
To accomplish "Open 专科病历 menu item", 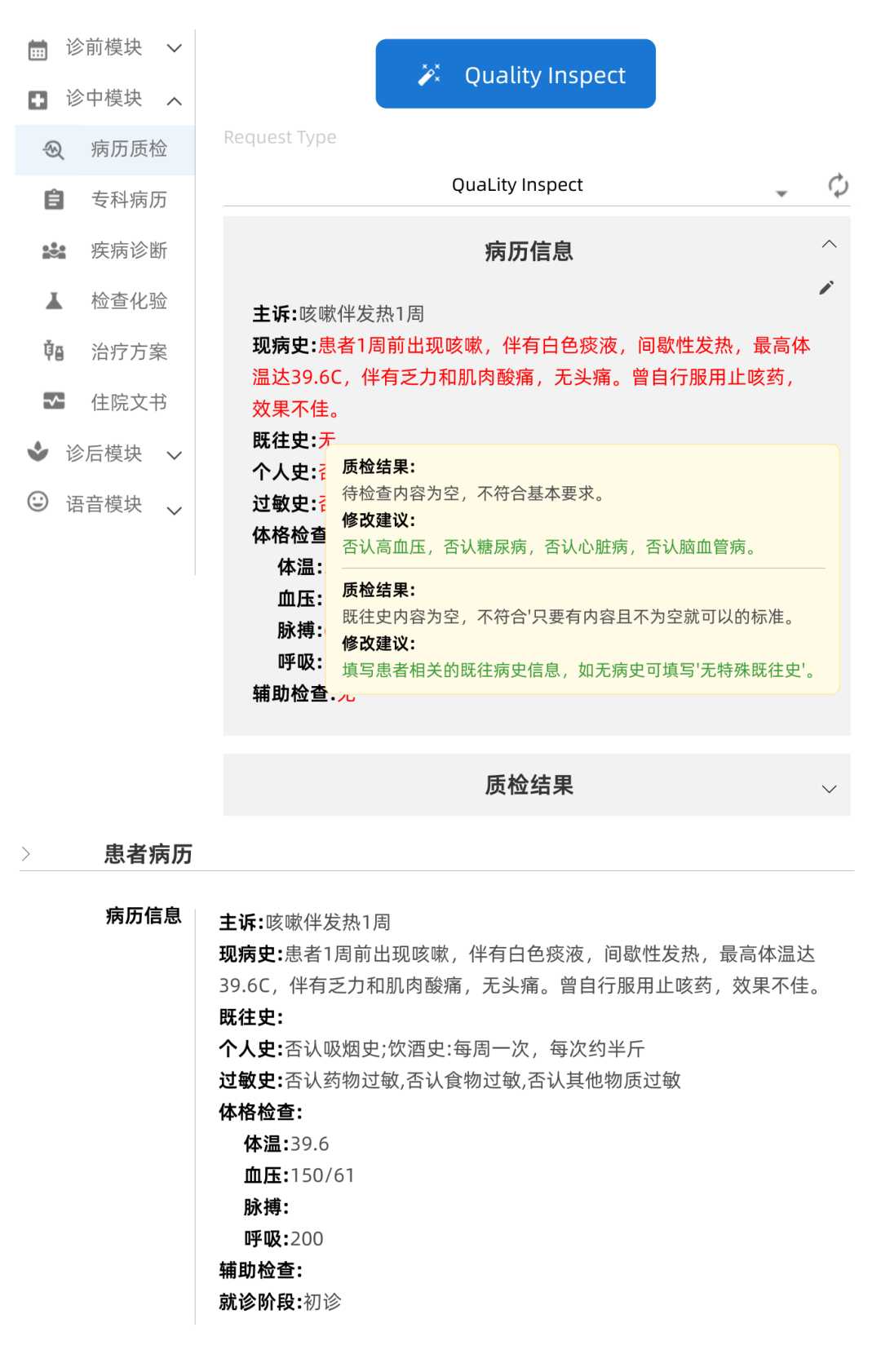I will (x=105, y=200).
